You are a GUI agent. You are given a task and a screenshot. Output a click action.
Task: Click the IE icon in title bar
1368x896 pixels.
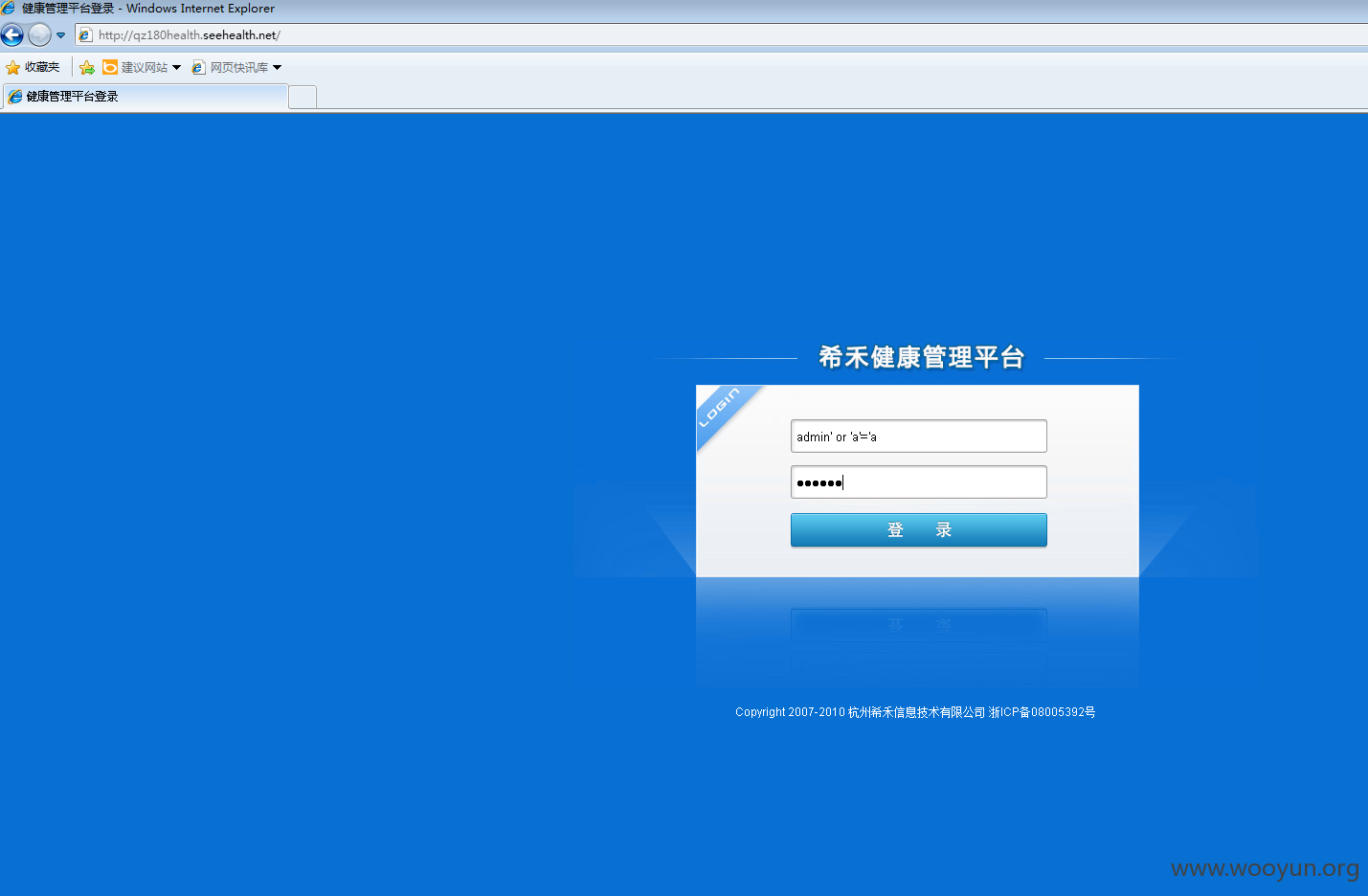tap(9, 8)
